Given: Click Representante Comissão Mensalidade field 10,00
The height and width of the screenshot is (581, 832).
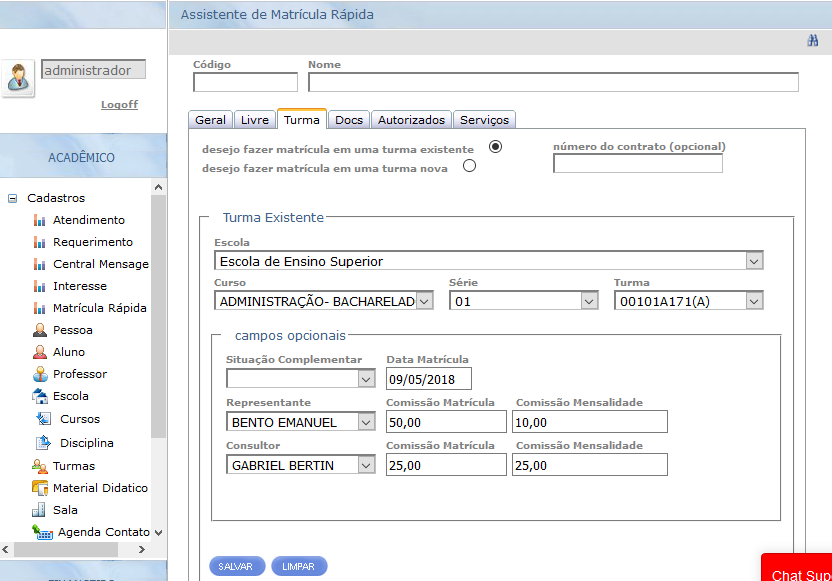Looking at the screenshot, I should coord(590,422).
